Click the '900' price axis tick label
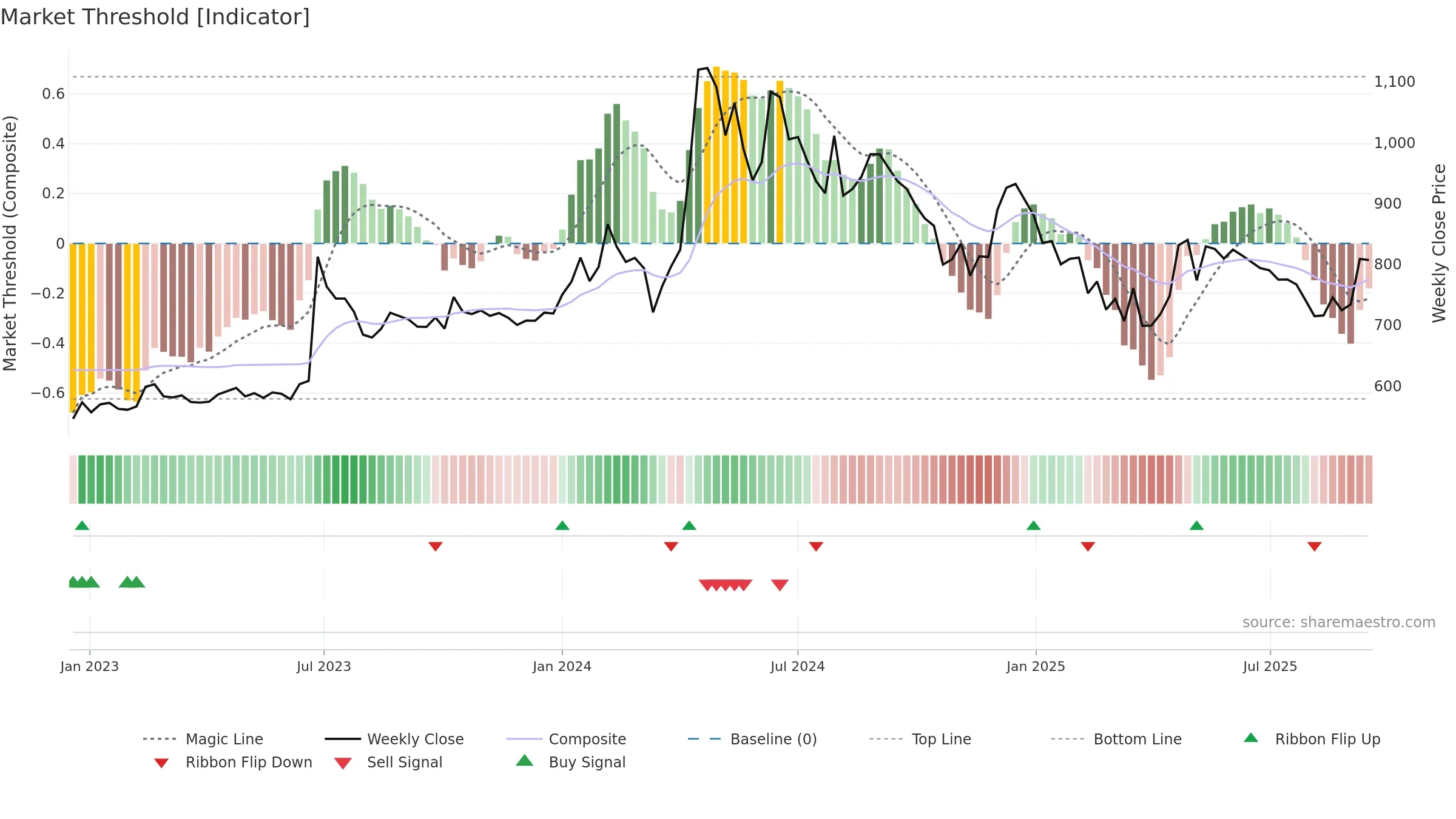1456x819 pixels. coord(1388,204)
